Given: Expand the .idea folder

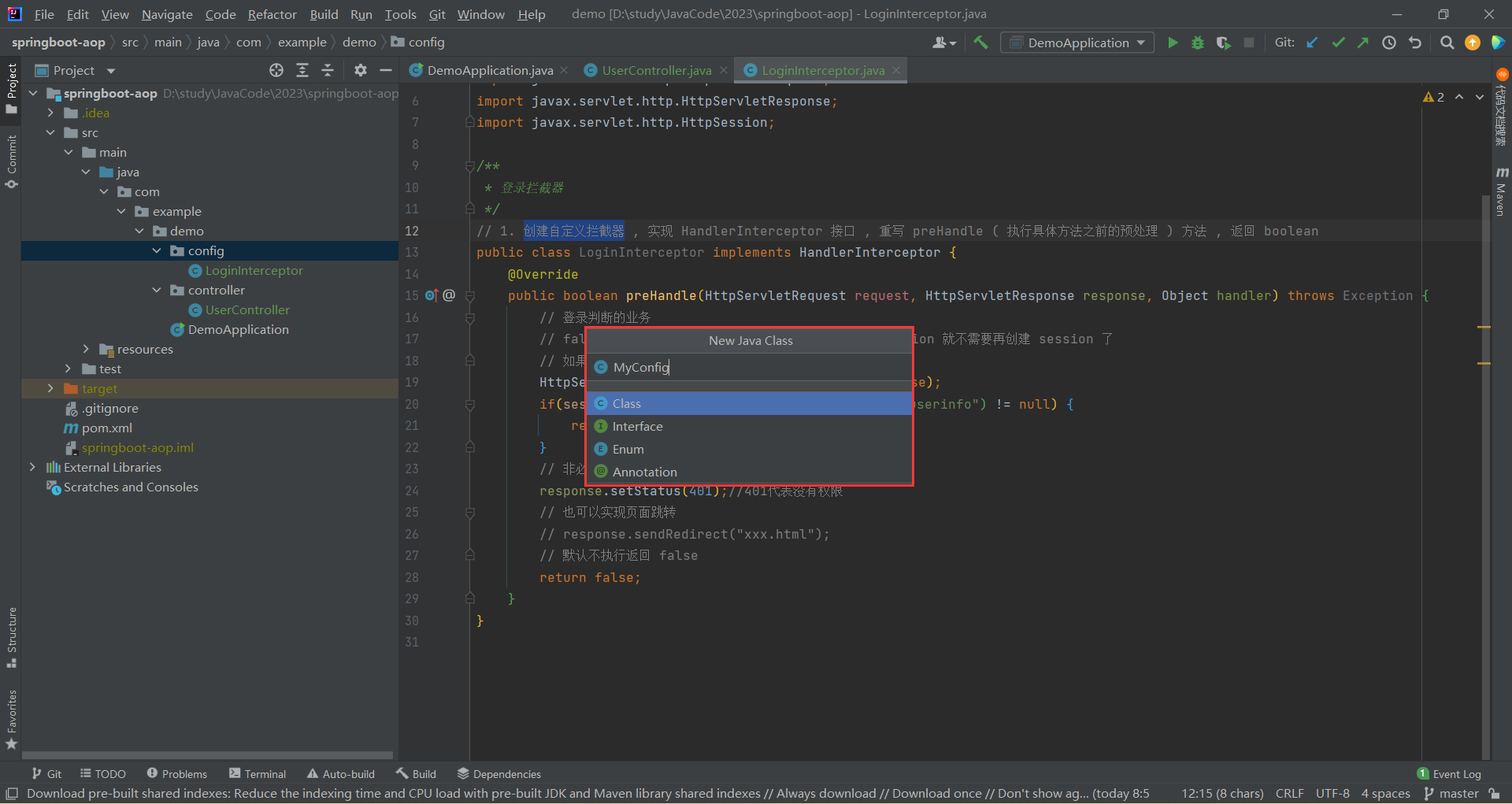Looking at the screenshot, I should pyautogui.click(x=50, y=113).
